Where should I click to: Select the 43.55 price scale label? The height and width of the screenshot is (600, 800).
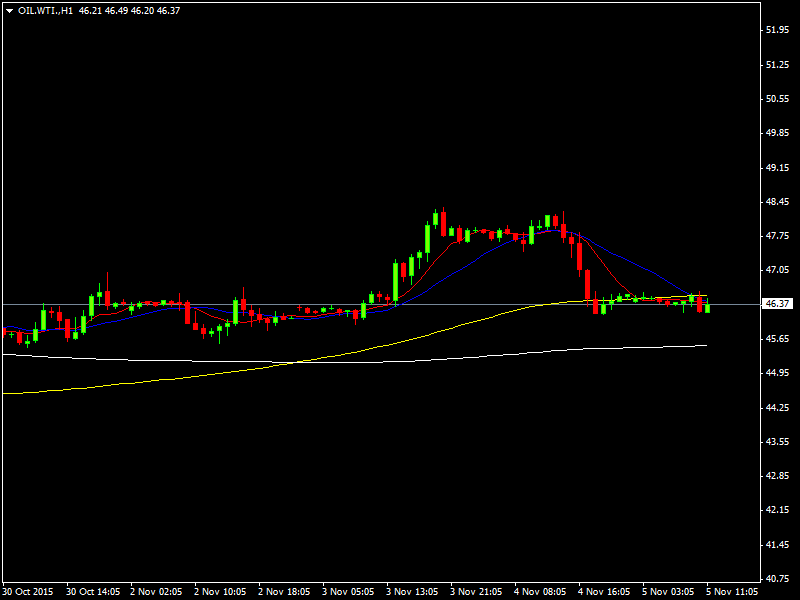coord(777,442)
